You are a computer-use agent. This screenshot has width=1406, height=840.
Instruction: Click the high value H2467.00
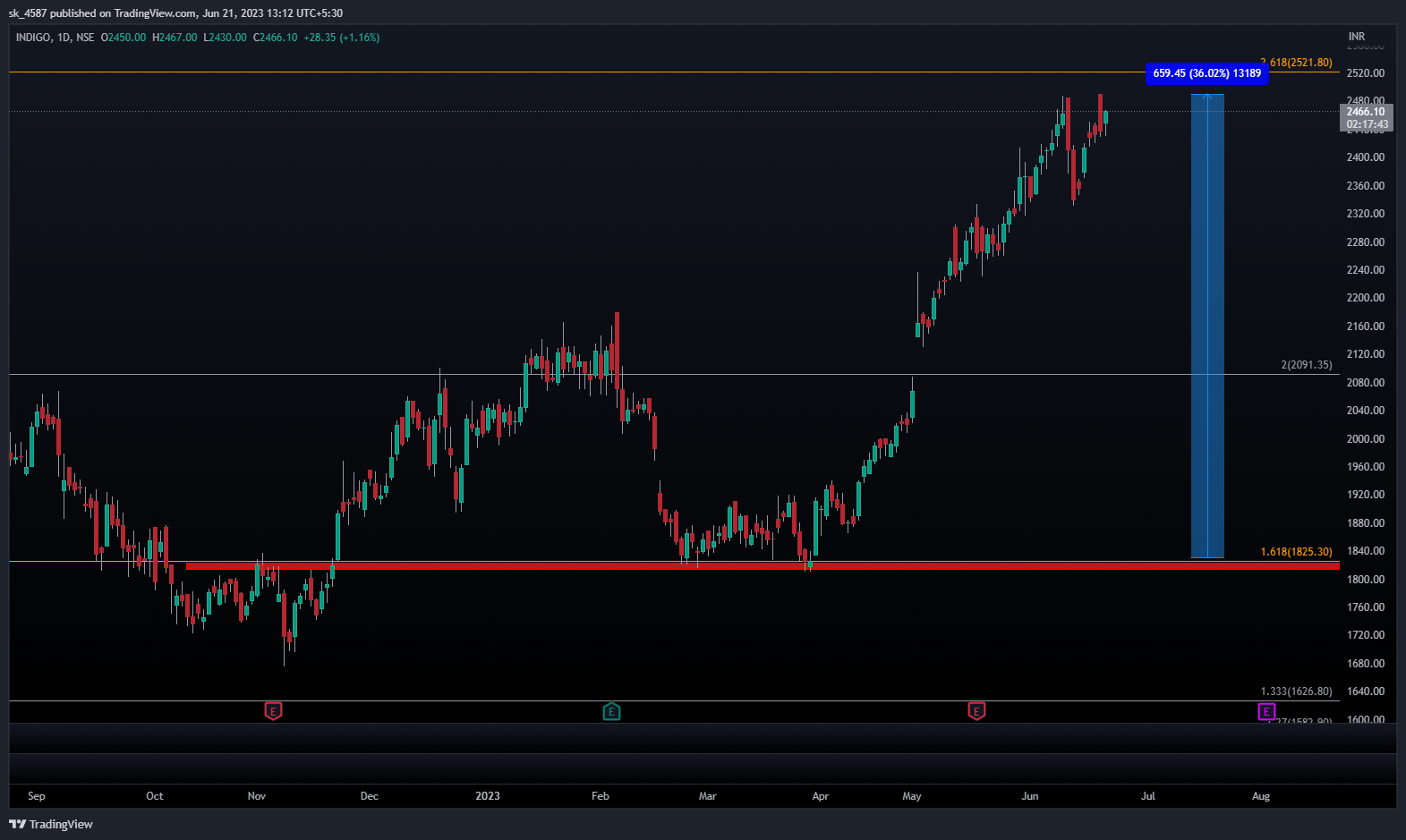175,38
